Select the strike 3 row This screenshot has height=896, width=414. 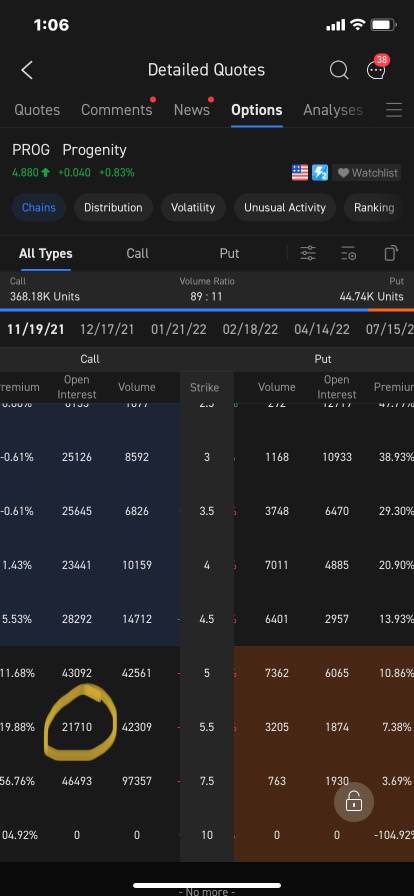point(207,457)
